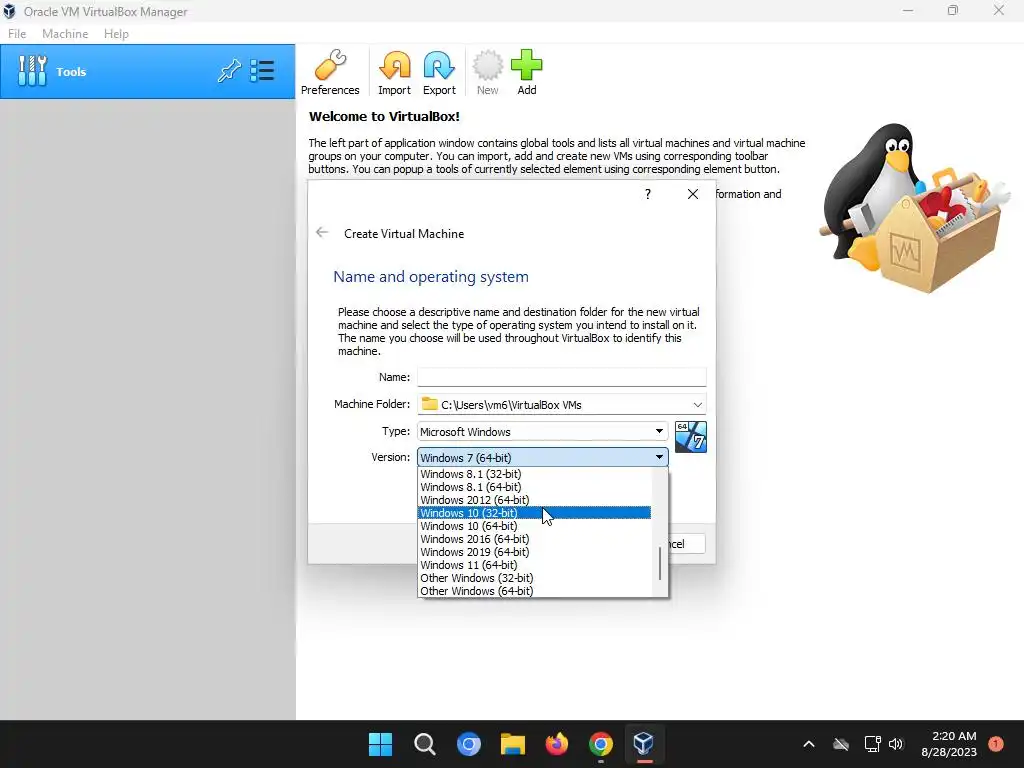Close the Create Virtual Machine dialog
Viewport: 1024px width, 768px height.
point(693,194)
